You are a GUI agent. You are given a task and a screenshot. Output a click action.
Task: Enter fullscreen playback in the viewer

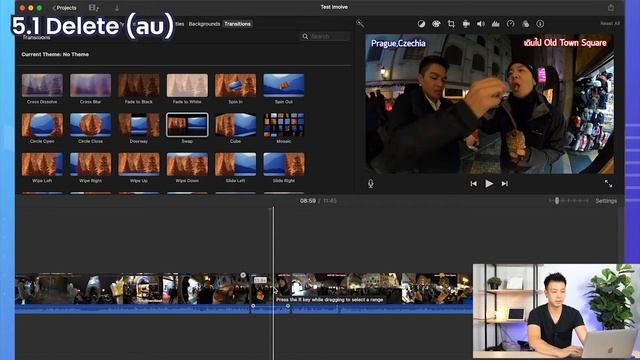608,184
